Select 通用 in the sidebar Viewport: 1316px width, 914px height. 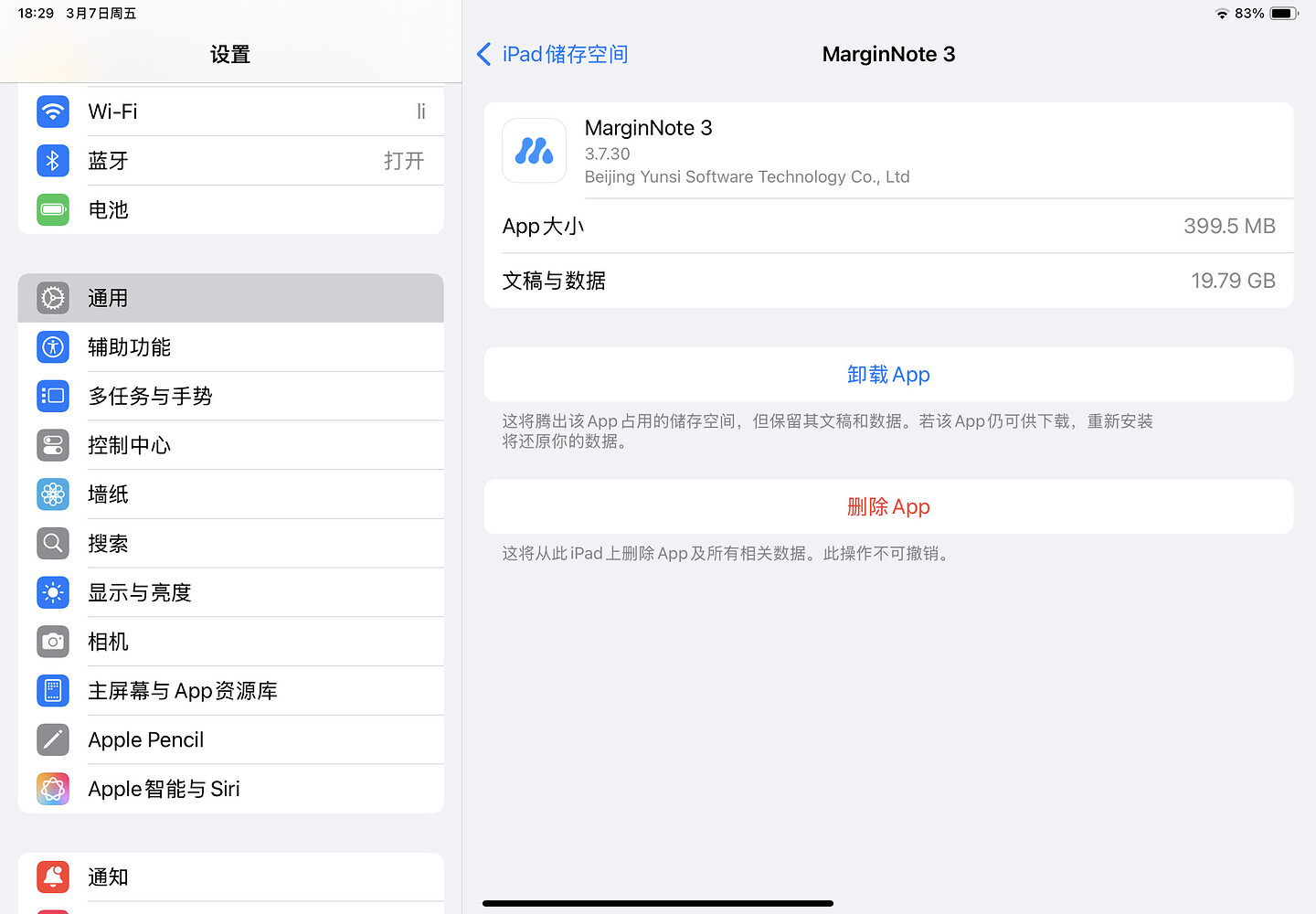(x=230, y=298)
